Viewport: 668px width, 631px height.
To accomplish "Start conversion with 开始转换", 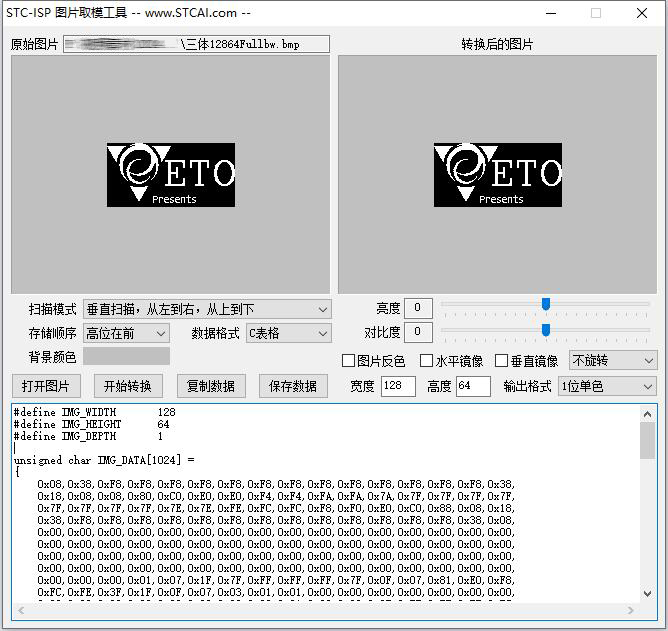I will tap(128, 386).
